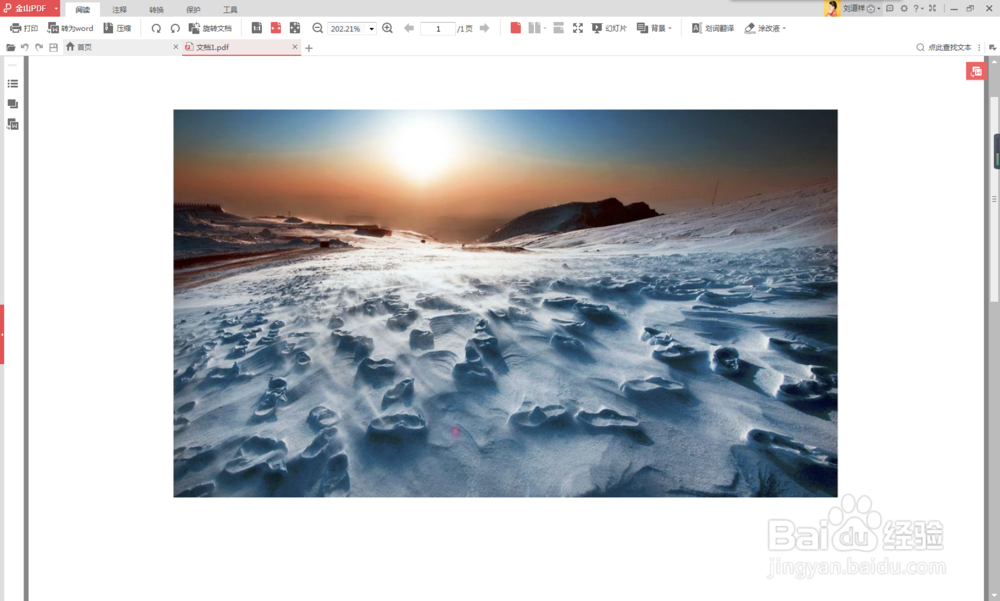This screenshot has width=1000, height=601.
Task: Click the page number input field
Action: tap(437, 28)
